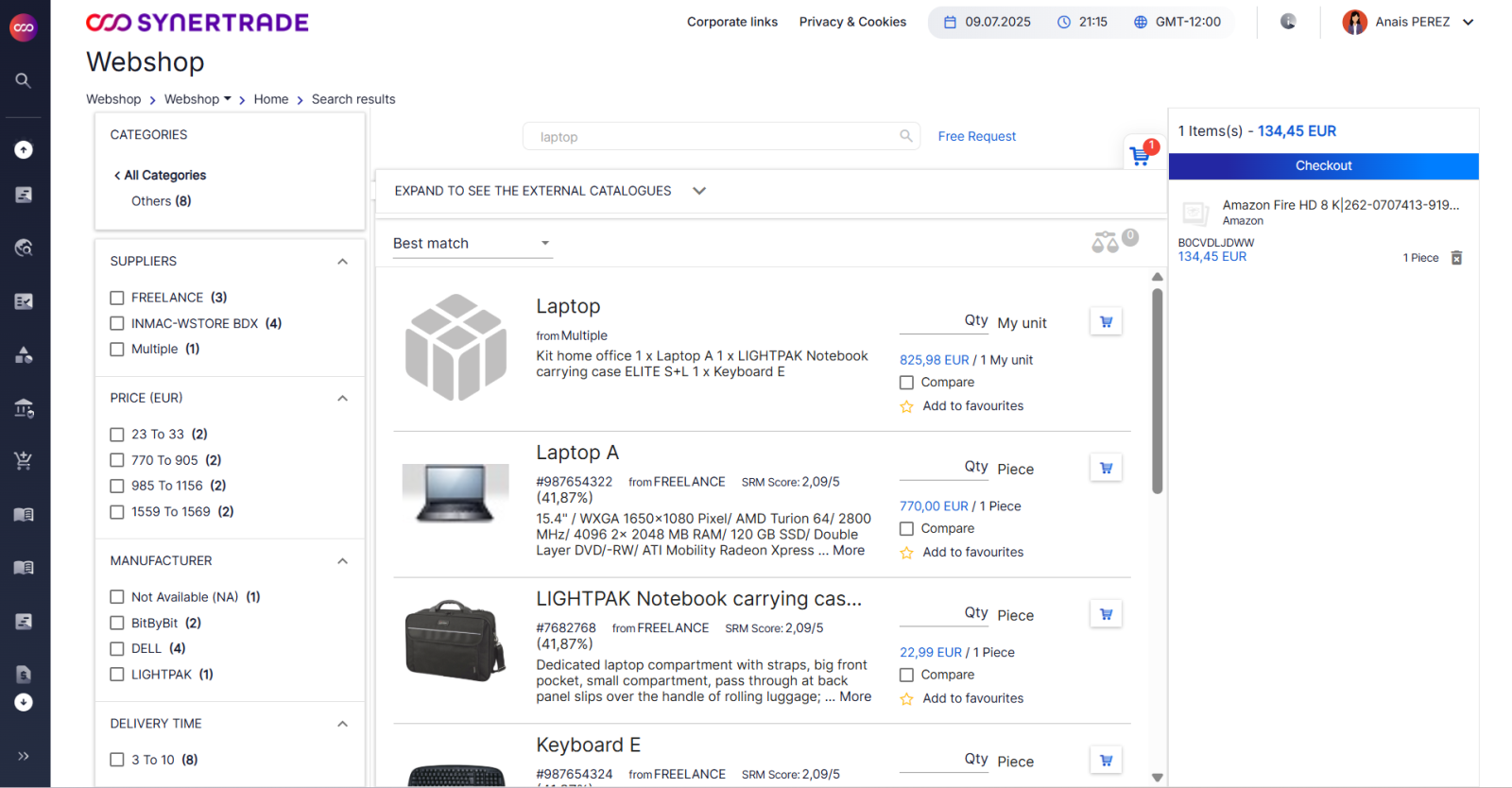Open the Laptop A product title
Viewport: 1512px width, 788px height.
577,453
